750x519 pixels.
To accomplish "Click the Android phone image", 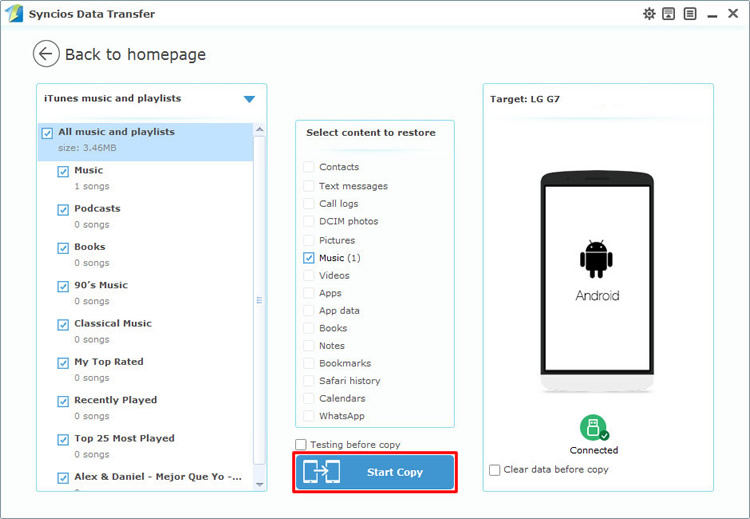I will point(597,282).
